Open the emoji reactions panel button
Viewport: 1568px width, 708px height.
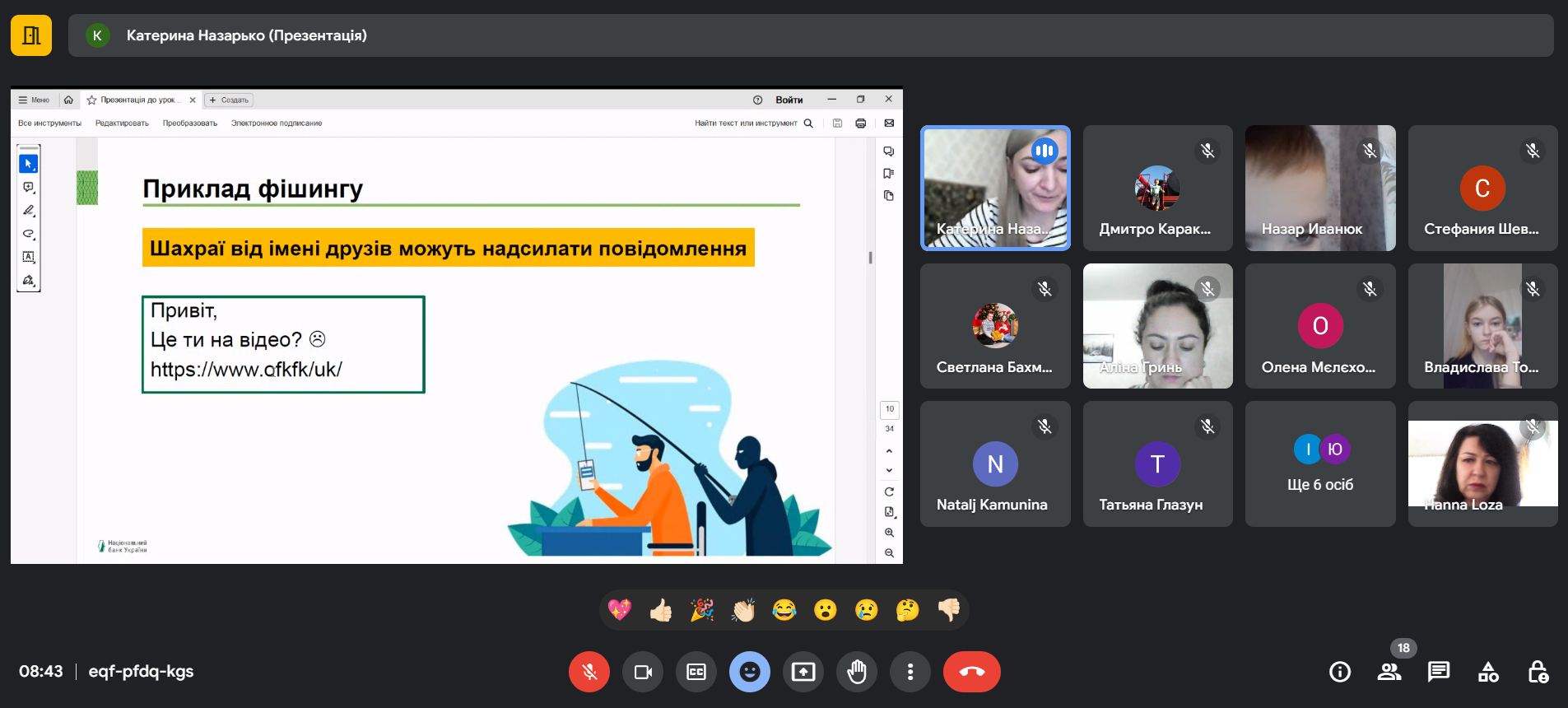(x=750, y=672)
